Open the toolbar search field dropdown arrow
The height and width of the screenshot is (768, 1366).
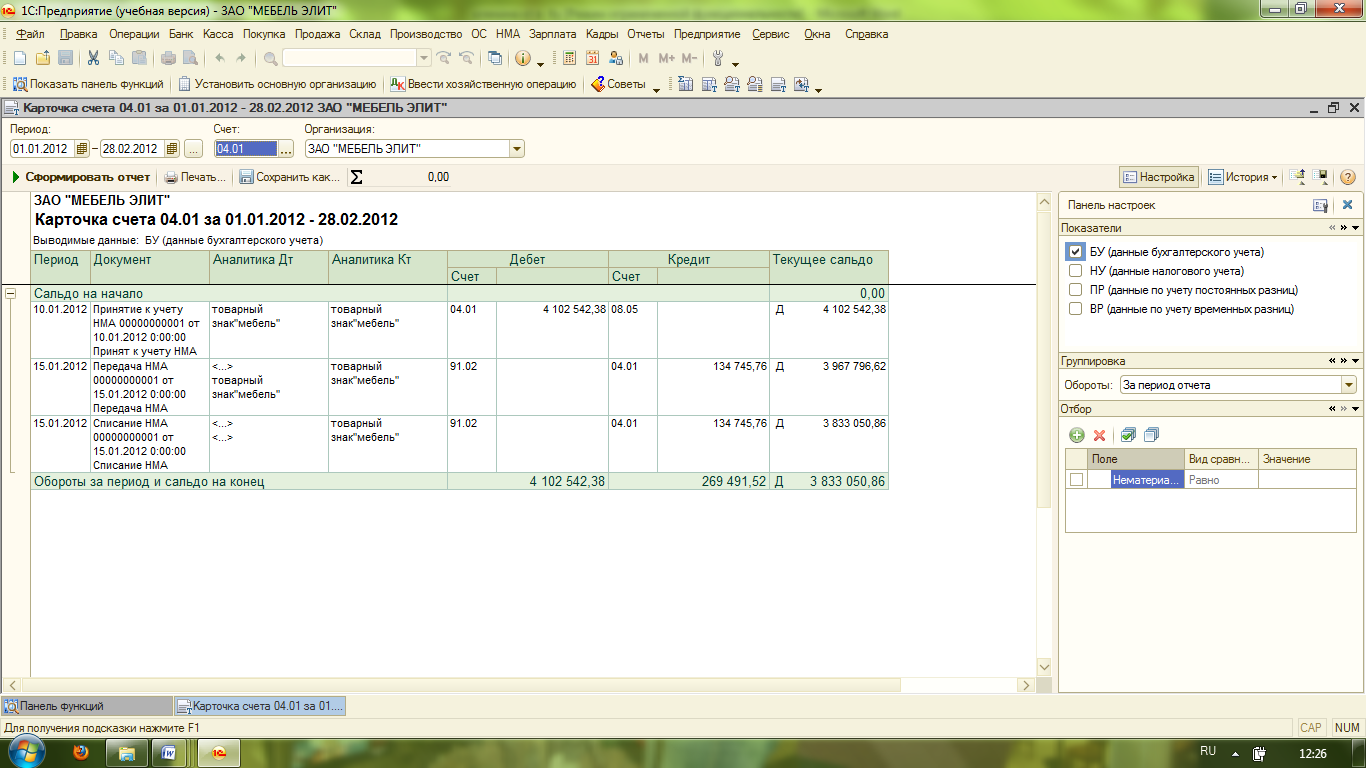pos(423,58)
